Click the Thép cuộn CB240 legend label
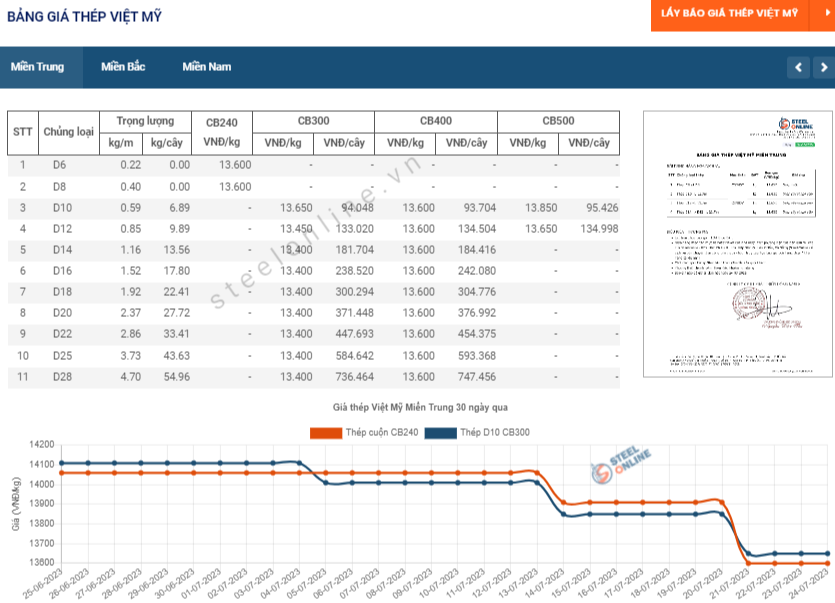The height and width of the screenshot is (603, 835). click(x=382, y=433)
